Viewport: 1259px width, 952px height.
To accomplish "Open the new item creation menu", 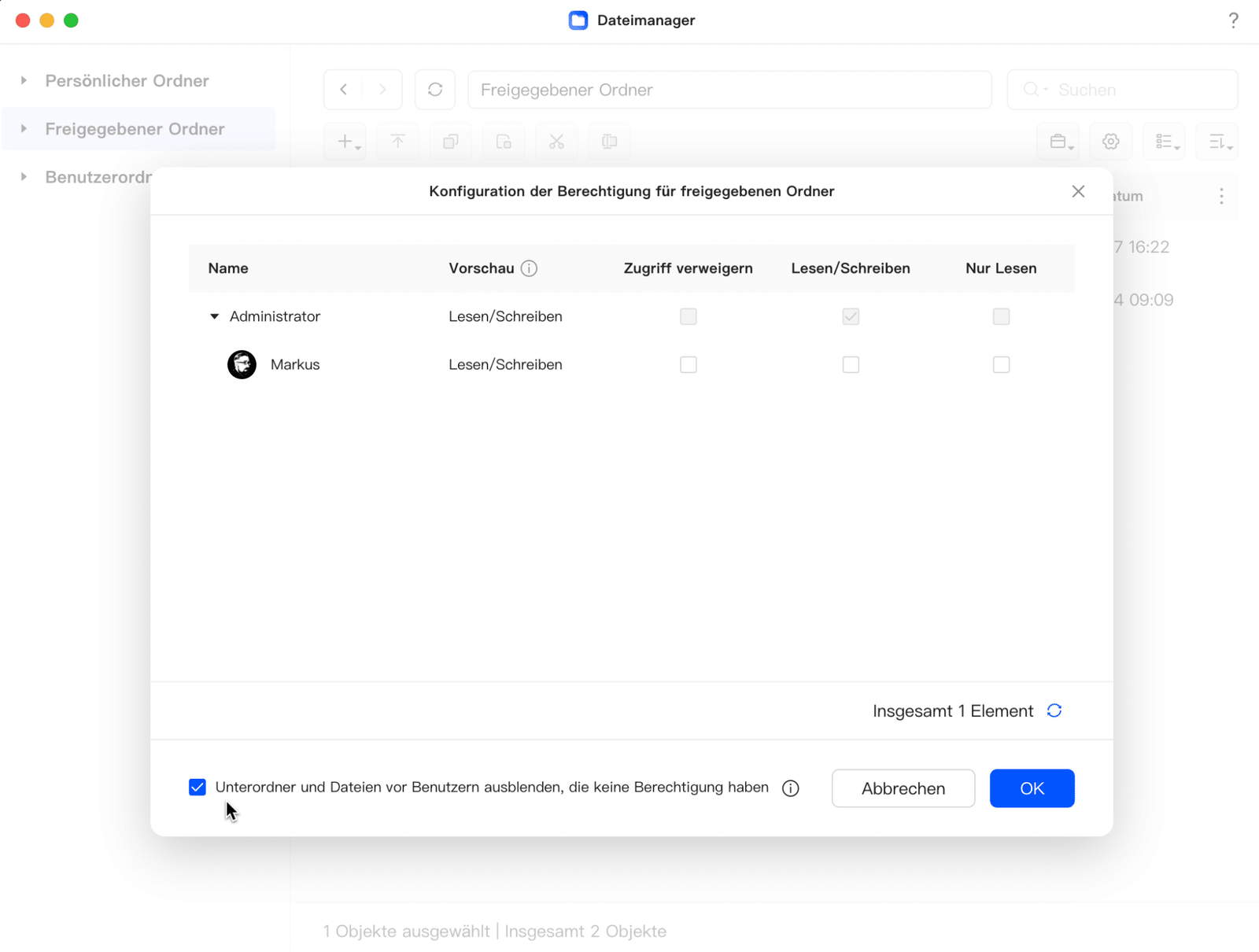I will point(345,142).
